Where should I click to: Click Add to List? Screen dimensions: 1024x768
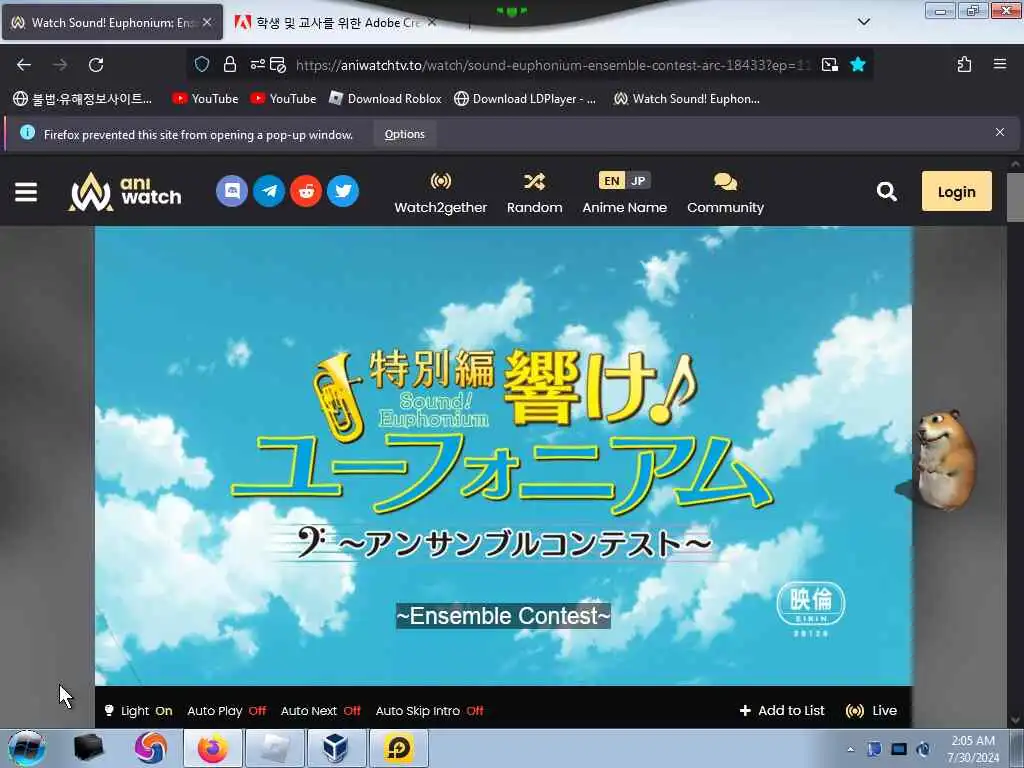pos(782,711)
